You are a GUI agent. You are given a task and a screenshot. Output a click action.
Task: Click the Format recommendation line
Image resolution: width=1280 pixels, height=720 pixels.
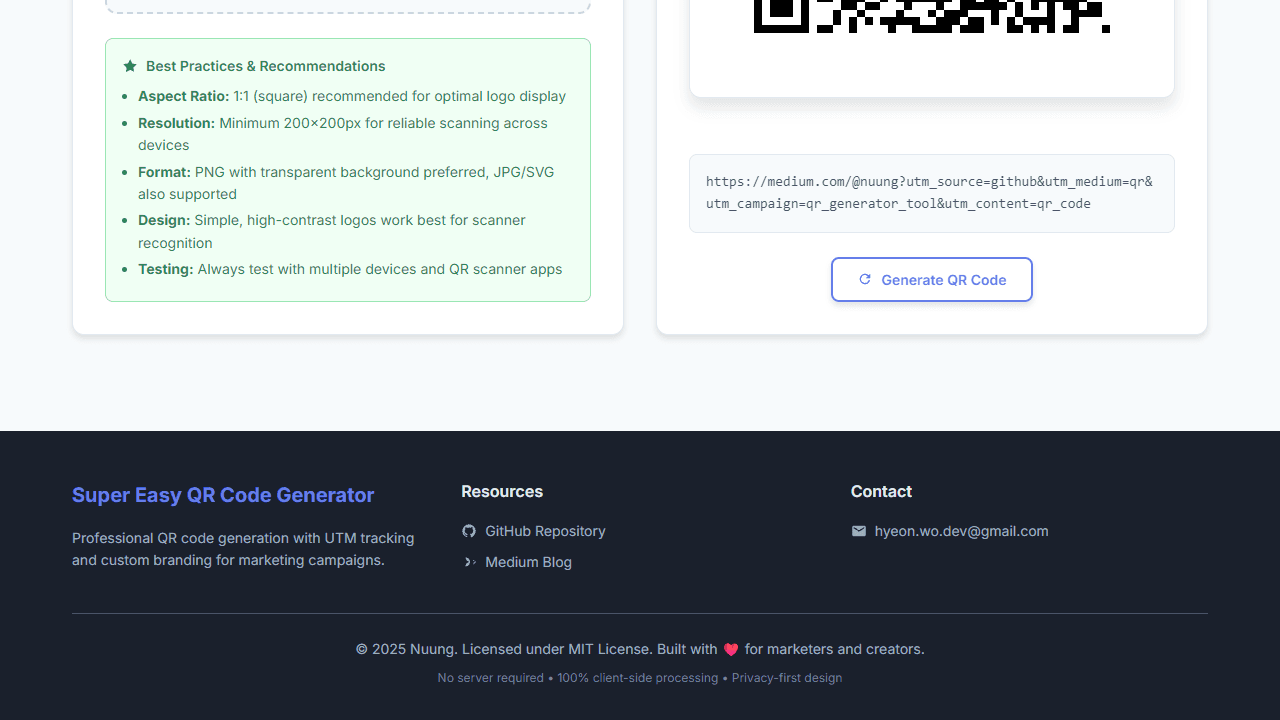tap(346, 183)
